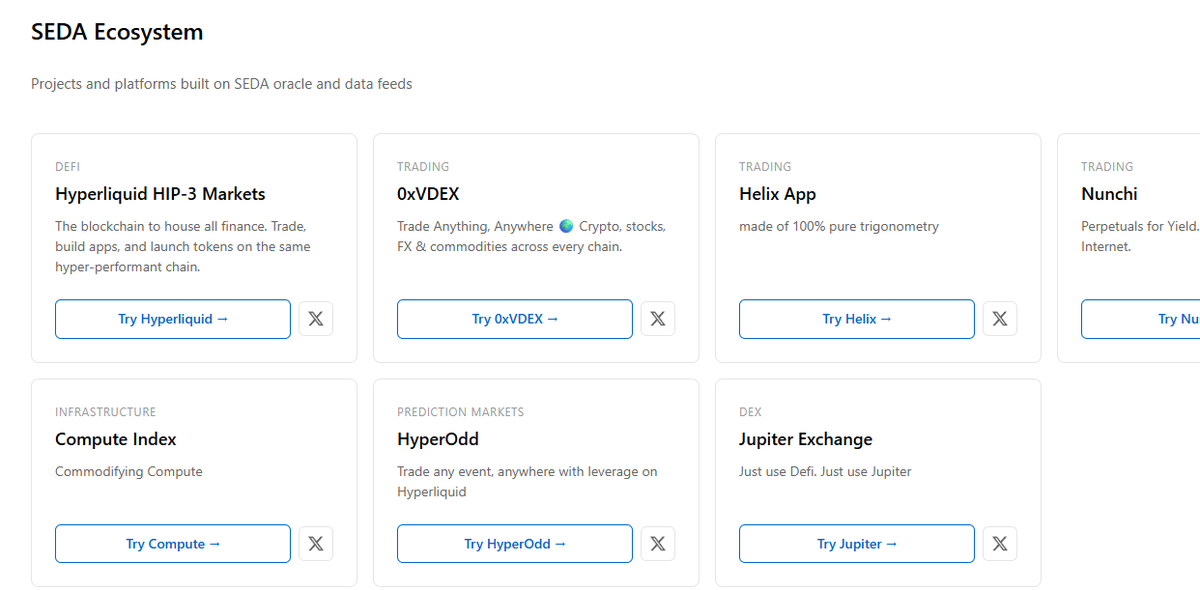The width and height of the screenshot is (1200, 590).
Task: Click 'The blockchain to house all finance' description
Action: tap(183, 246)
